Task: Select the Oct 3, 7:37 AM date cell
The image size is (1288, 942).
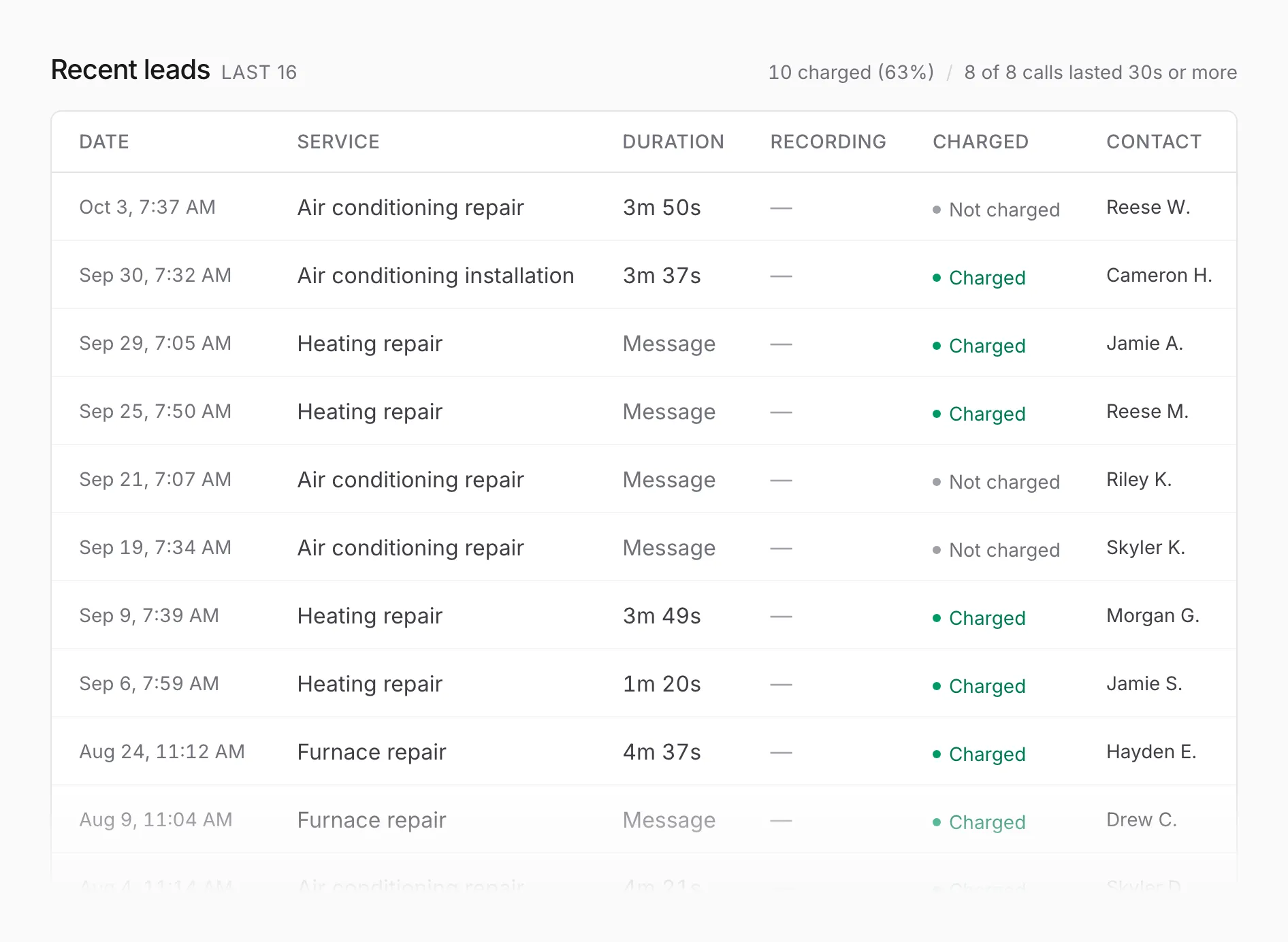Action: click(147, 207)
